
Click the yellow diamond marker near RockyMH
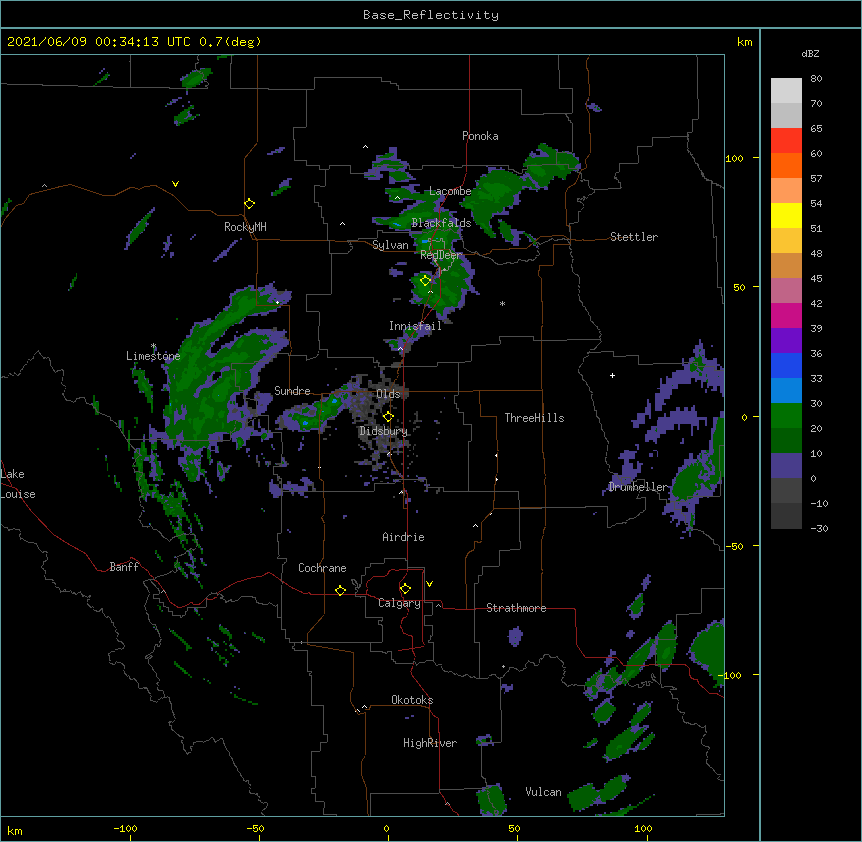(x=250, y=204)
